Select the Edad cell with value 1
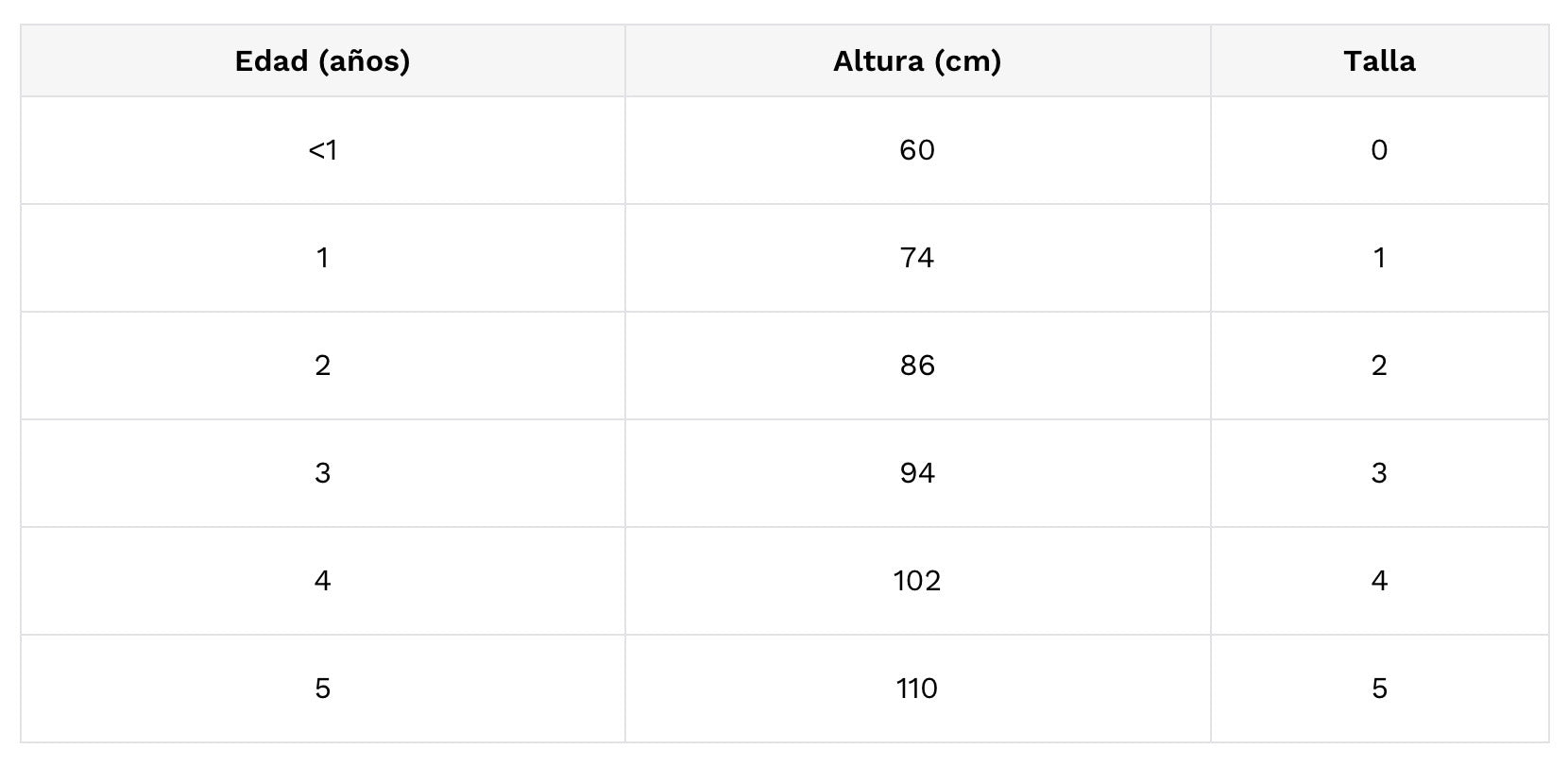1568x783 pixels. point(322,258)
